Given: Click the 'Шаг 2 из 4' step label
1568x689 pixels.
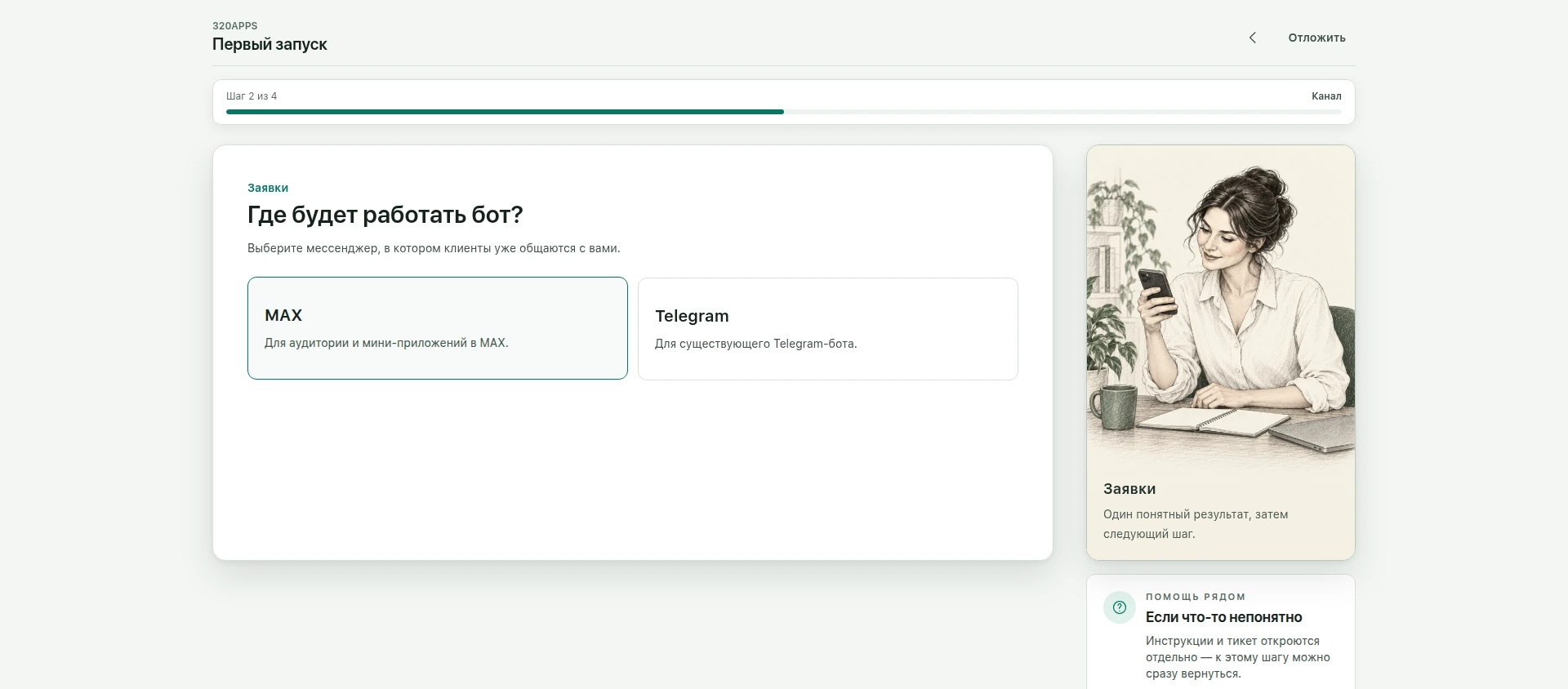Looking at the screenshot, I should coord(252,96).
